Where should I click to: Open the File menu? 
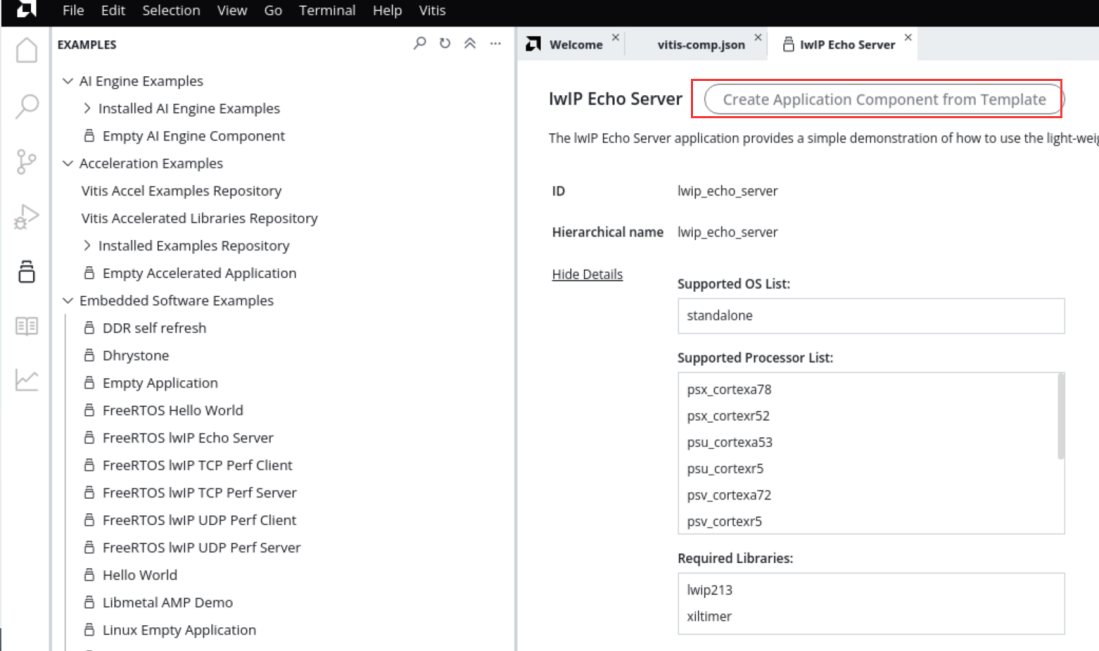pos(73,11)
